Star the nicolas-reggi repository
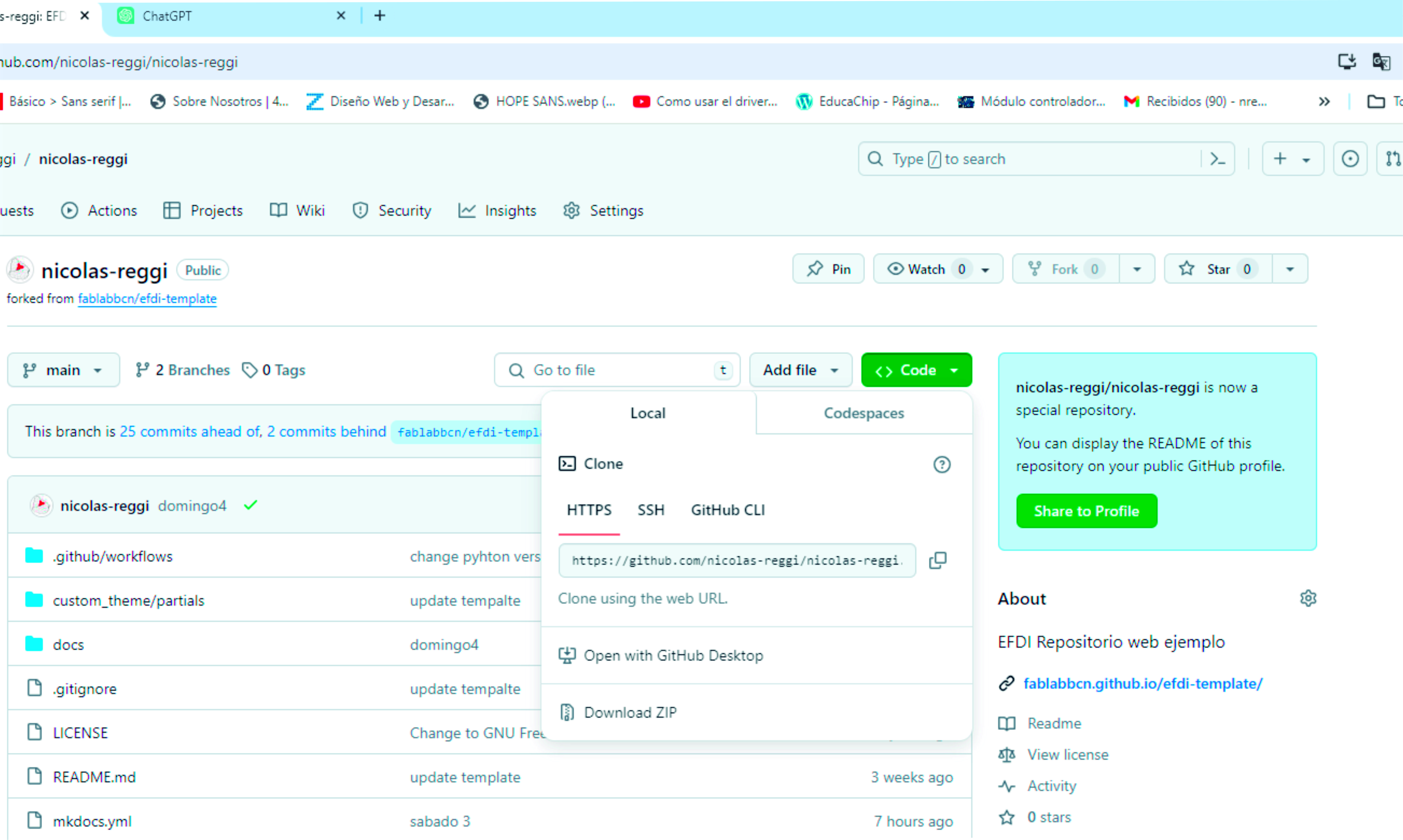 tap(1218, 269)
